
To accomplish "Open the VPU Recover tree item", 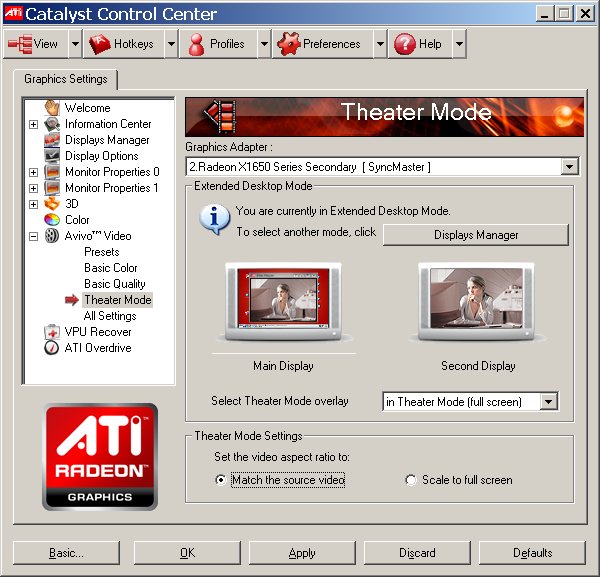I will click(x=98, y=332).
